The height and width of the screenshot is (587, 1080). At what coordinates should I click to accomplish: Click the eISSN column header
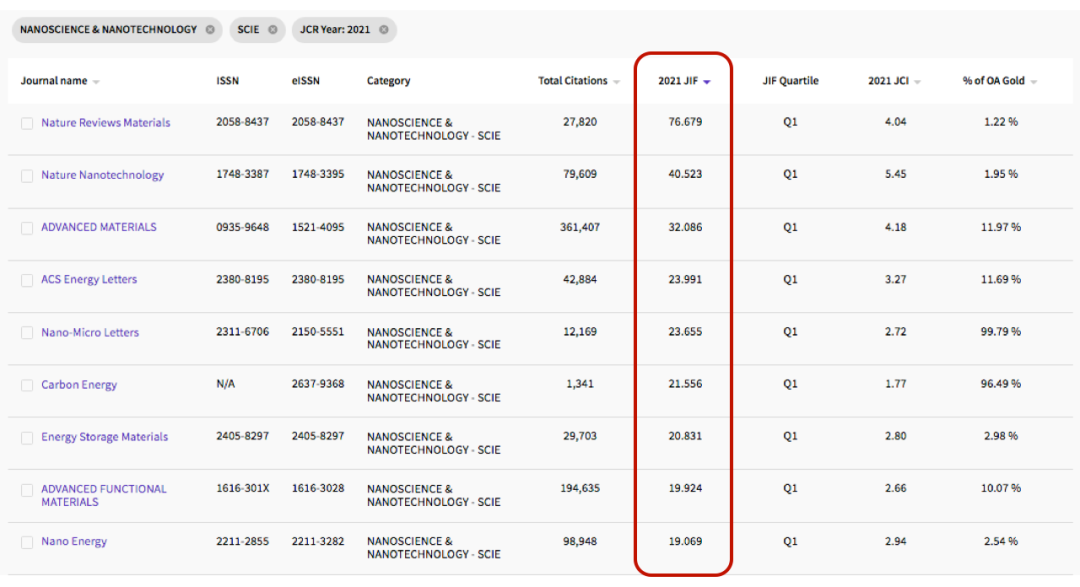[305, 81]
